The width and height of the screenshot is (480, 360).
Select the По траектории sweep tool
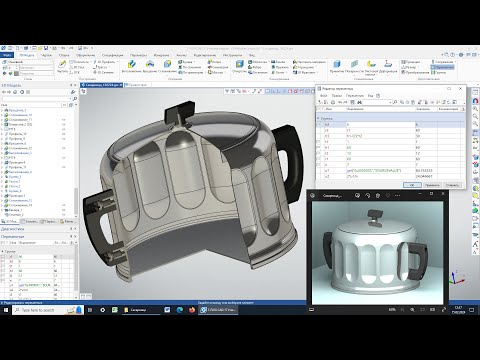pyautogui.click(x=191, y=72)
